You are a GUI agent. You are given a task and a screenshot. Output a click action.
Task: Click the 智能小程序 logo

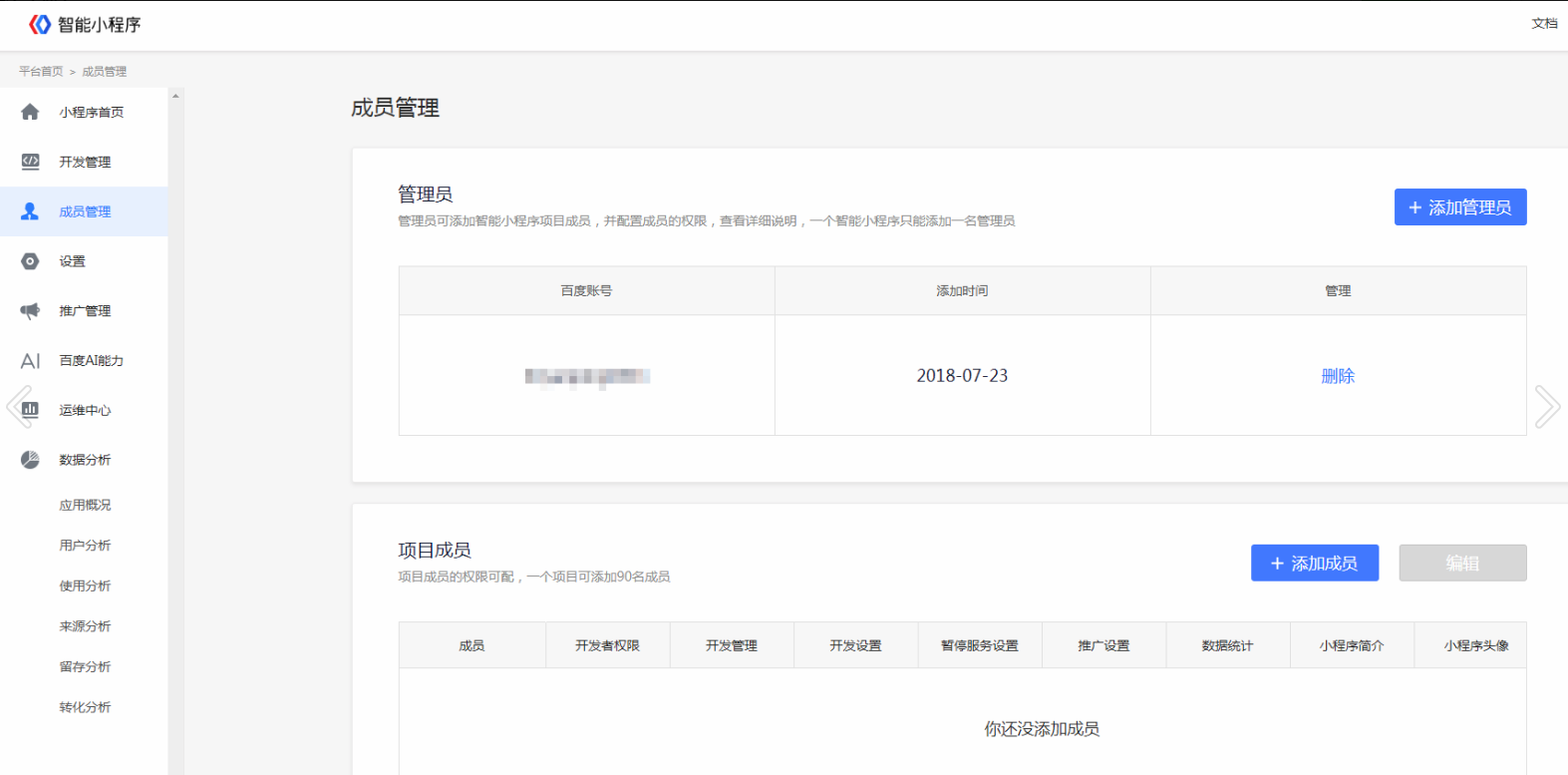click(x=85, y=25)
